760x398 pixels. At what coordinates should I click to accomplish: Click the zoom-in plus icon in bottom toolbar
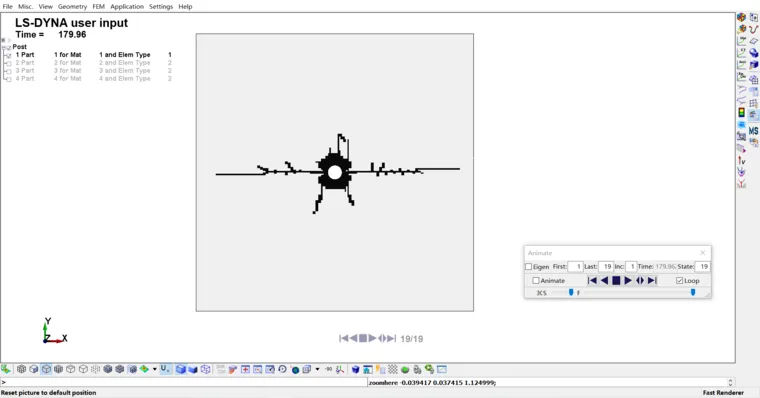pos(245,369)
